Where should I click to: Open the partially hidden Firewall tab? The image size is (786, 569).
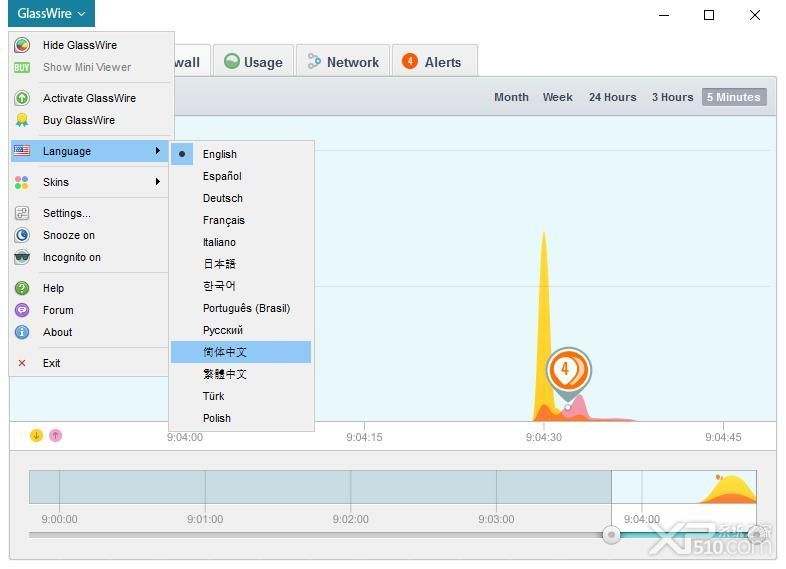point(190,61)
